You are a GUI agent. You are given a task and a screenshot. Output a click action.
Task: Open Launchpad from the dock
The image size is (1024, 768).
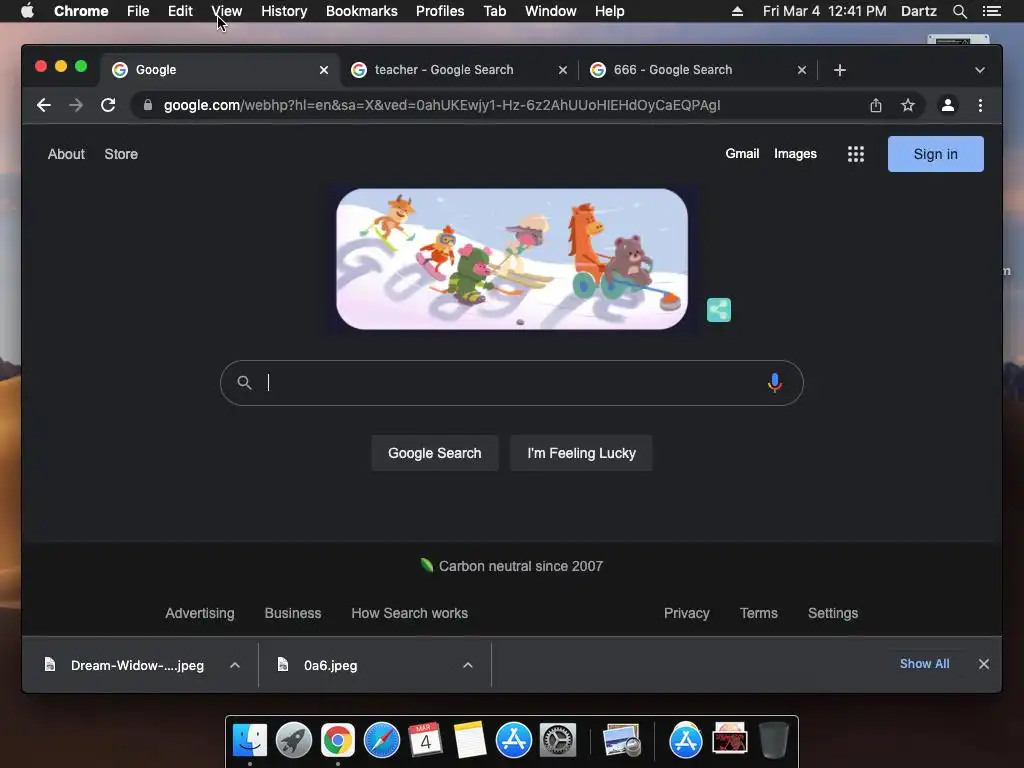294,741
